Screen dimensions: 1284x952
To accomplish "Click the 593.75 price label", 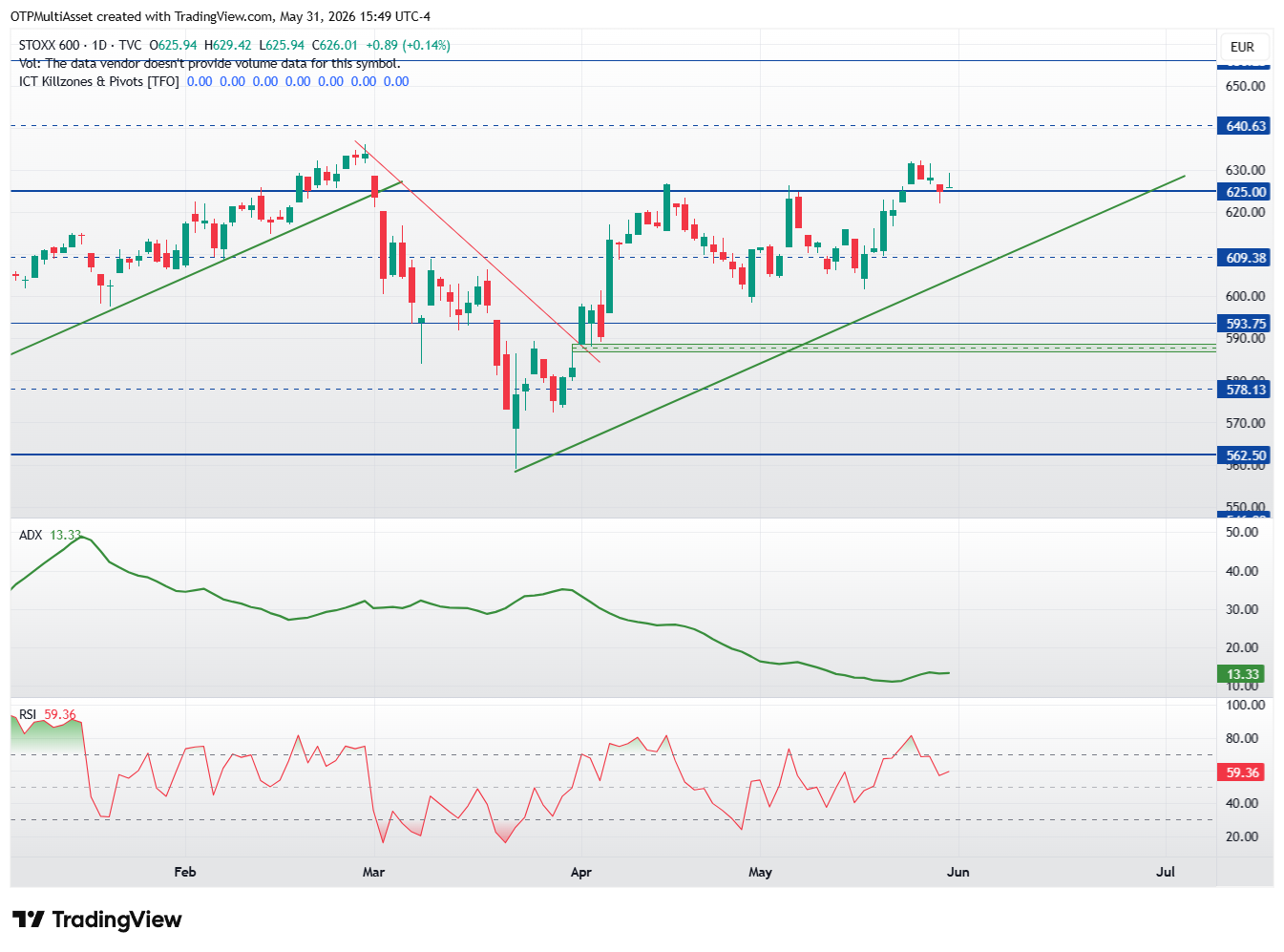I will (1245, 324).
